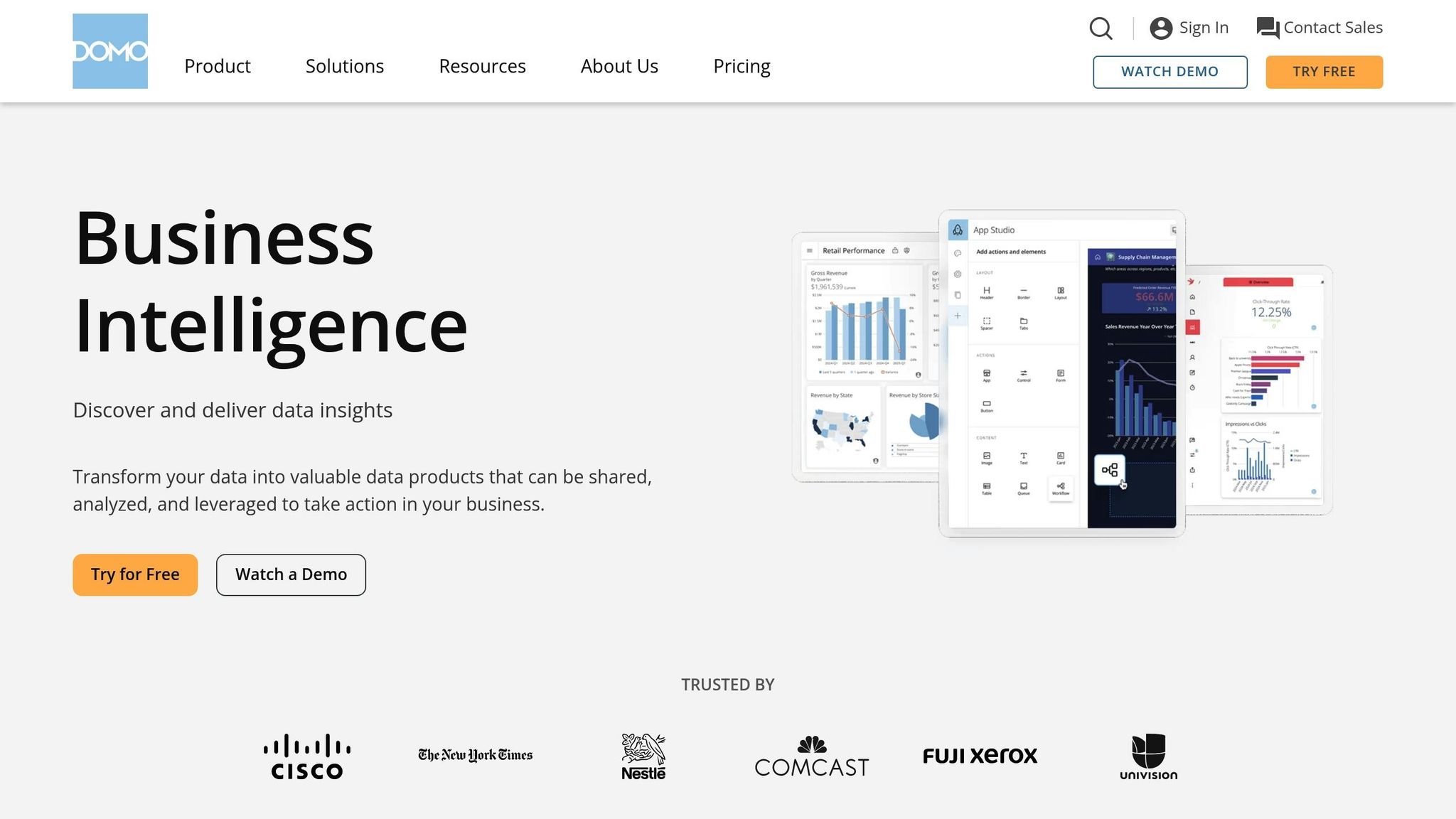Open the Solutions menu

coord(345,66)
